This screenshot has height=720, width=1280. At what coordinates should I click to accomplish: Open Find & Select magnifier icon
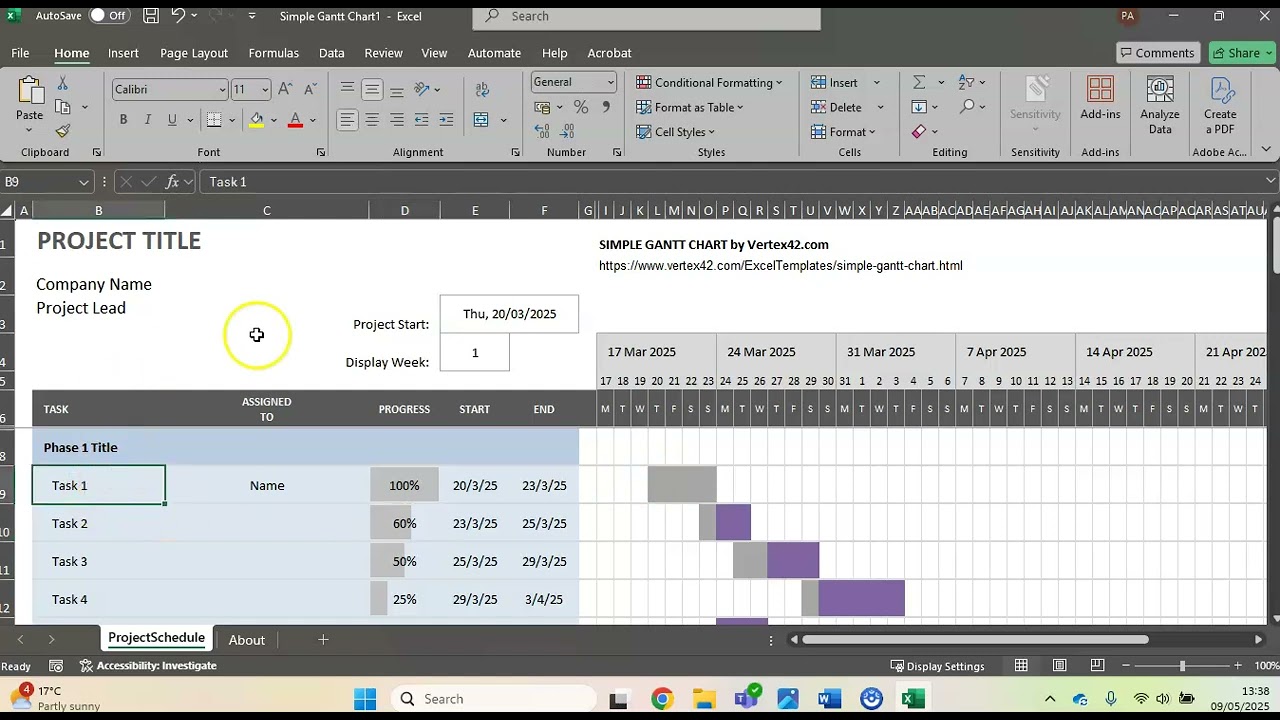point(967,107)
